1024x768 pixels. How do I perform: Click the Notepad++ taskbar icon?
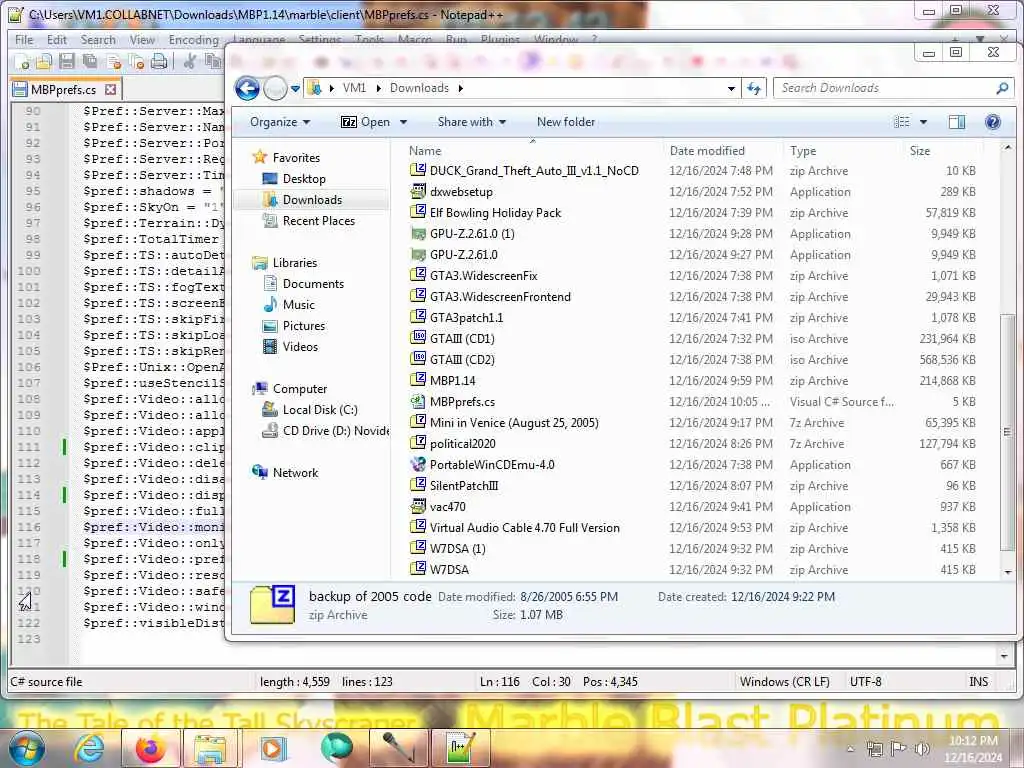460,748
